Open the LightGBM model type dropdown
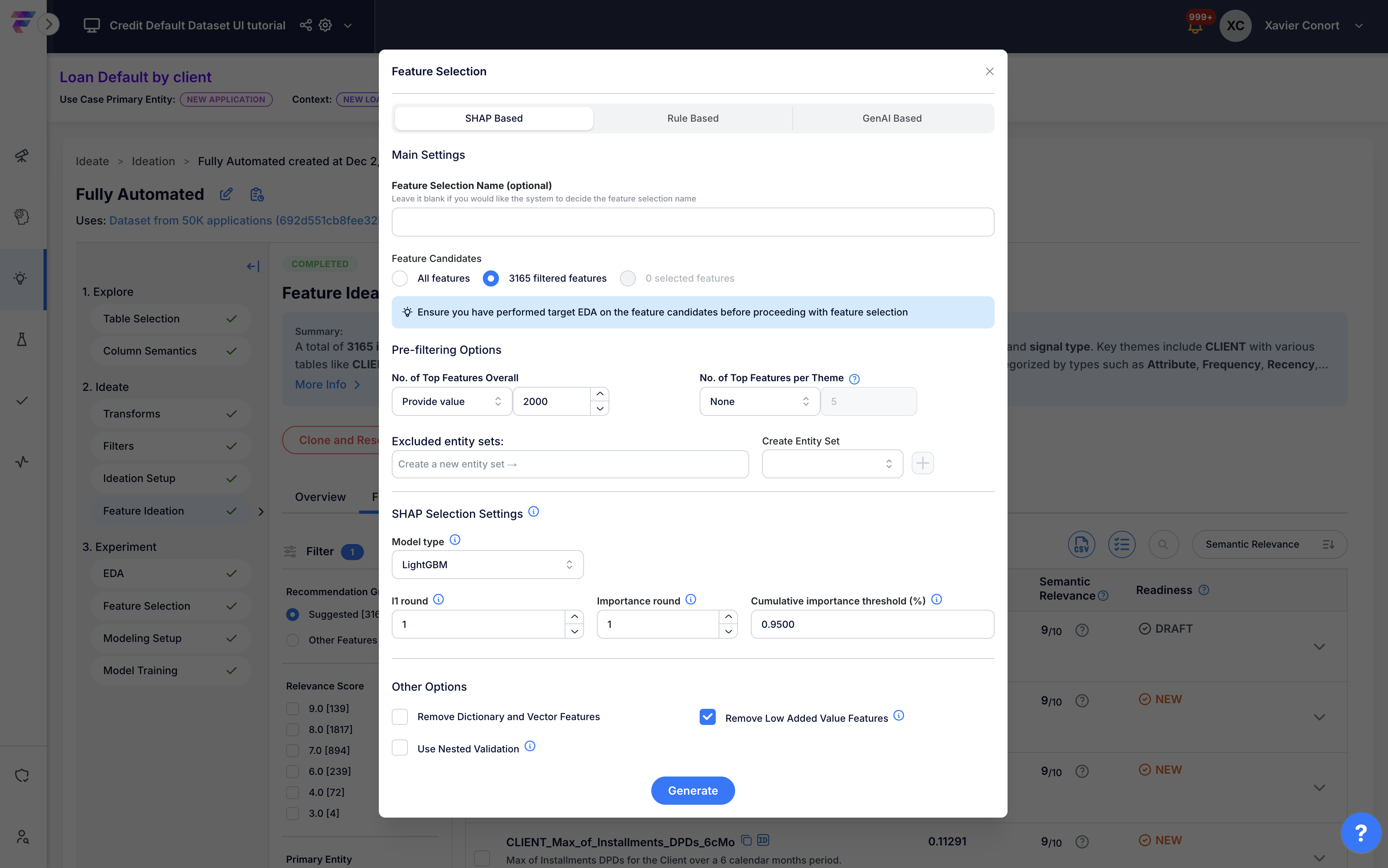The width and height of the screenshot is (1388, 868). pos(487,565)
